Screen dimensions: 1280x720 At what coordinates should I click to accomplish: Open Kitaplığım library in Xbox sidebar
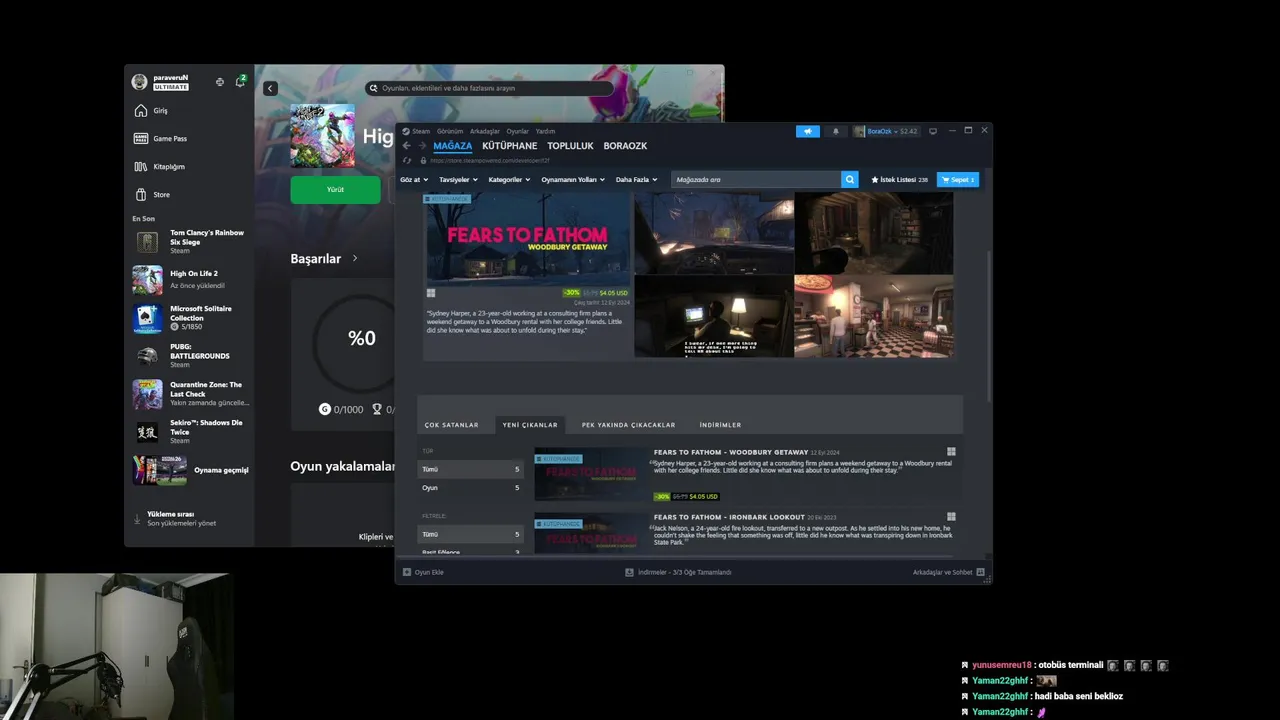click(190, 167)
